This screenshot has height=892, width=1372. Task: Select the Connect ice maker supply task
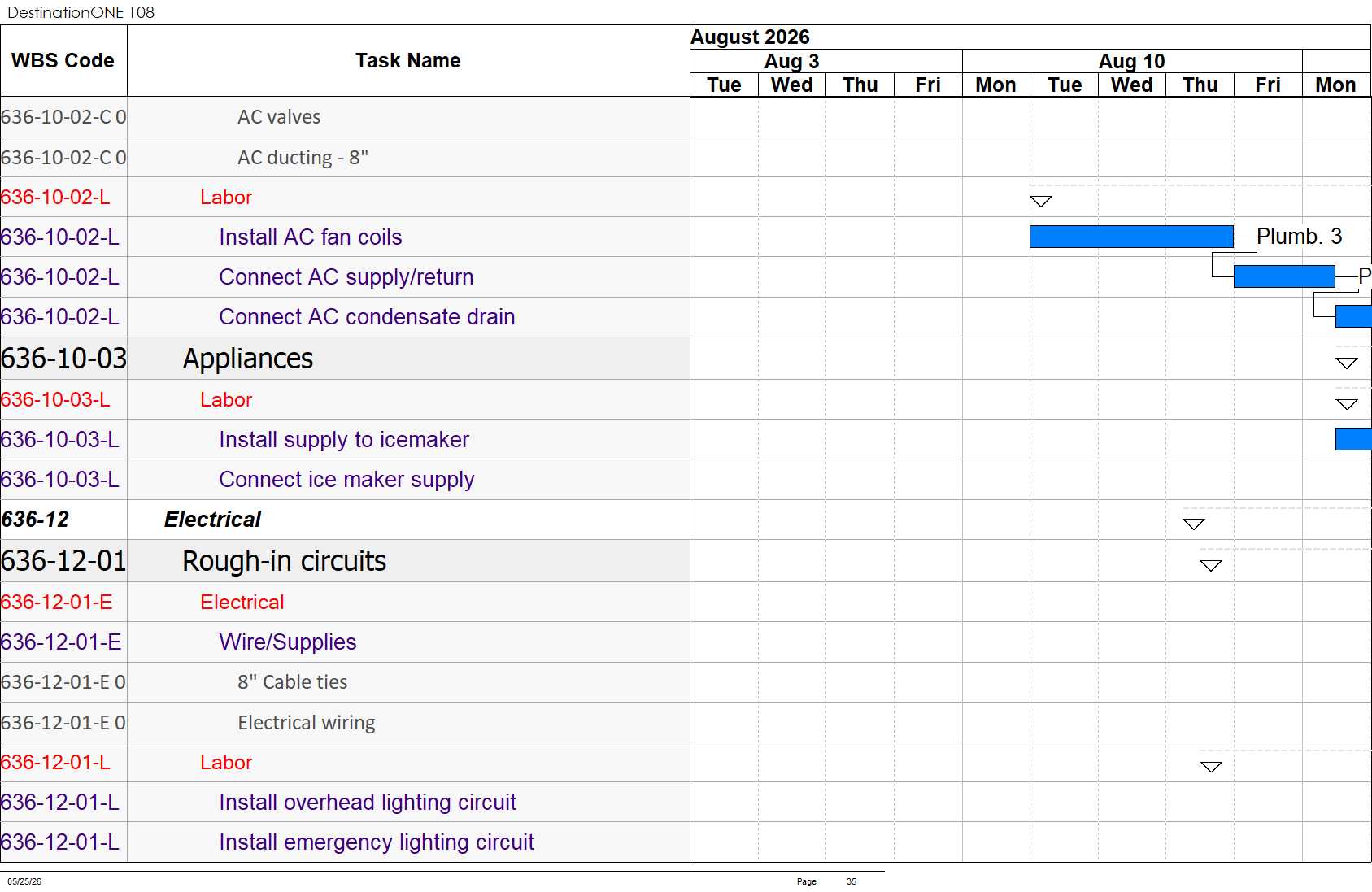coord(346,480)
